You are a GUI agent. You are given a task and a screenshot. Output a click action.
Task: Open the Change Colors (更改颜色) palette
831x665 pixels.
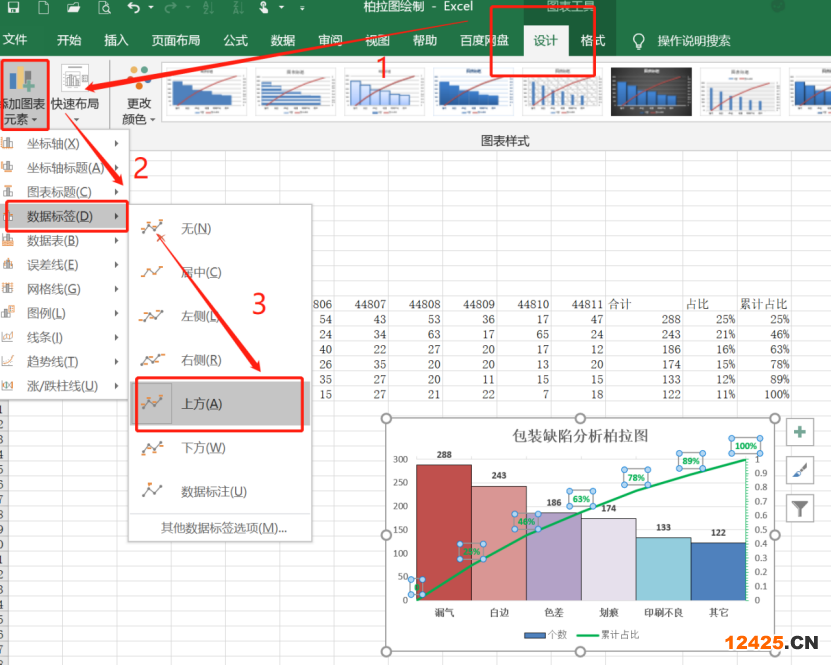139,97
